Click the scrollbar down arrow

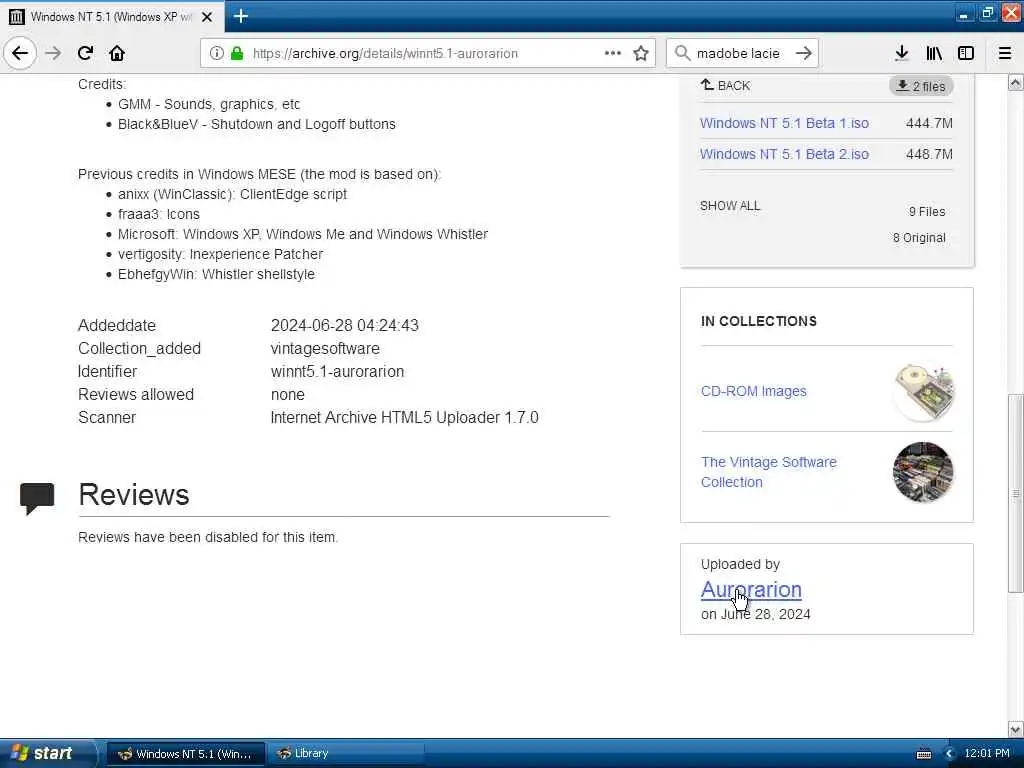click(x=1015, y=729)
